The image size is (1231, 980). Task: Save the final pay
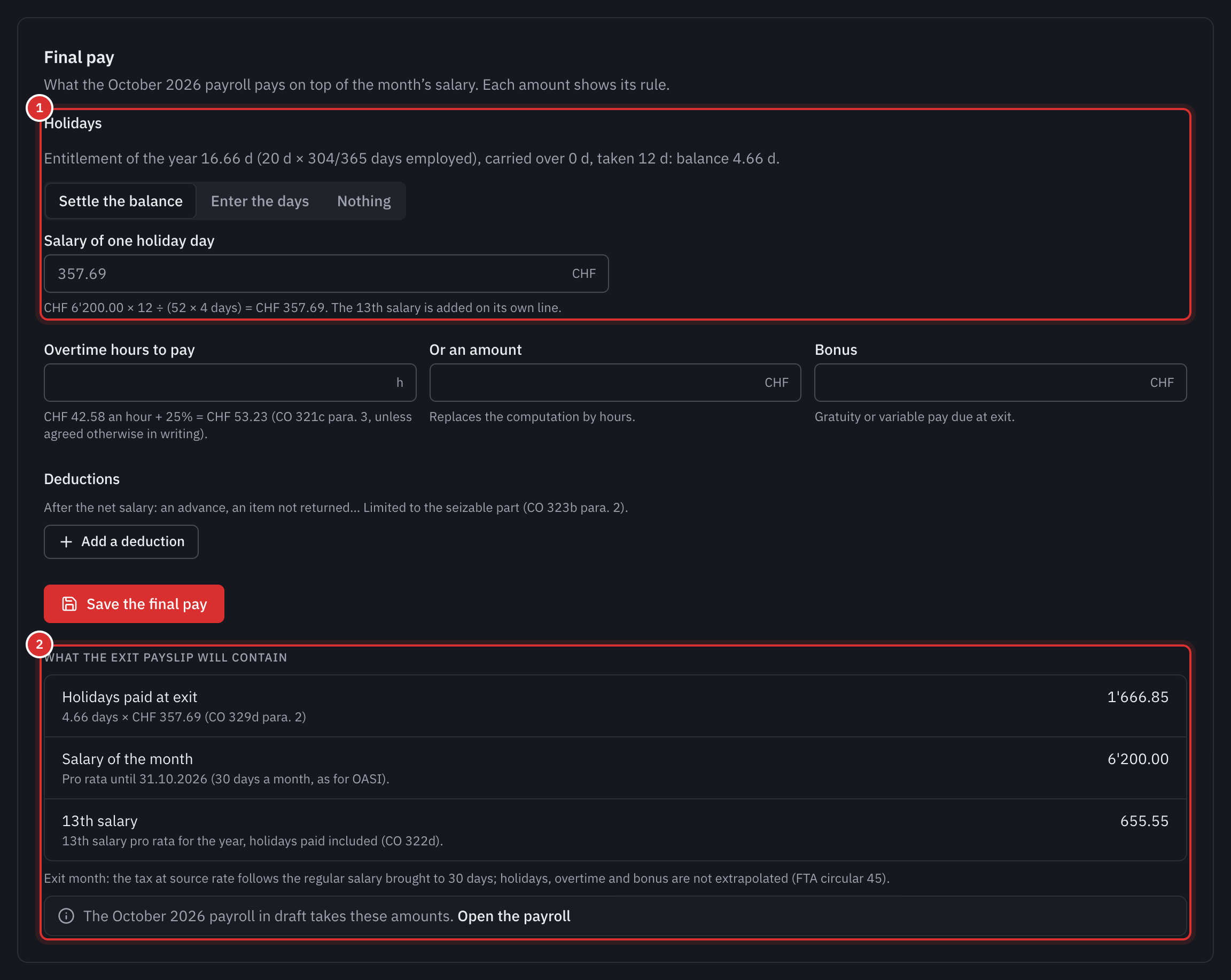[x=134, y=604]
